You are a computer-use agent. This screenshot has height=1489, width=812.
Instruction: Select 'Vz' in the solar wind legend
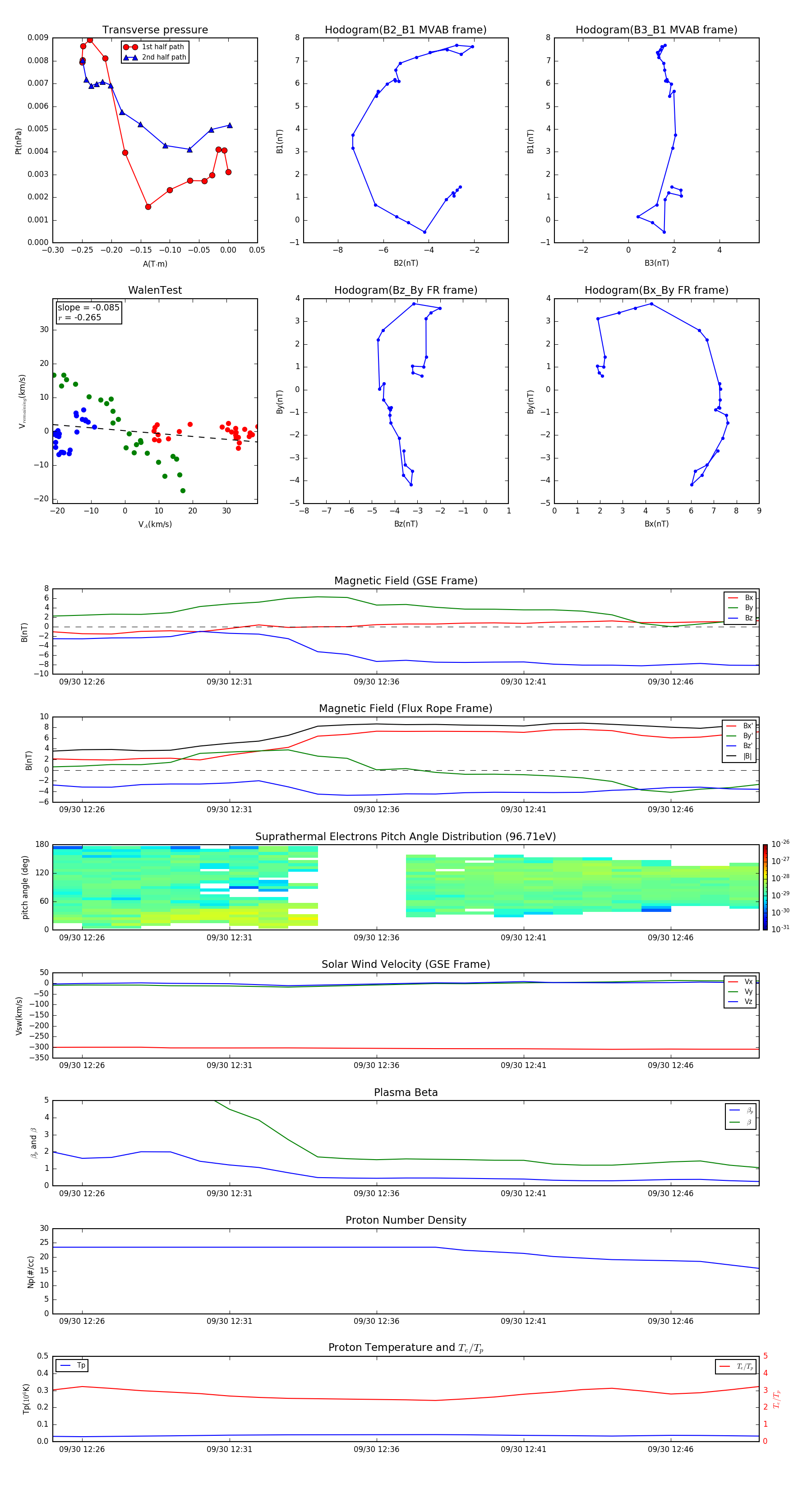point(741,1002)
